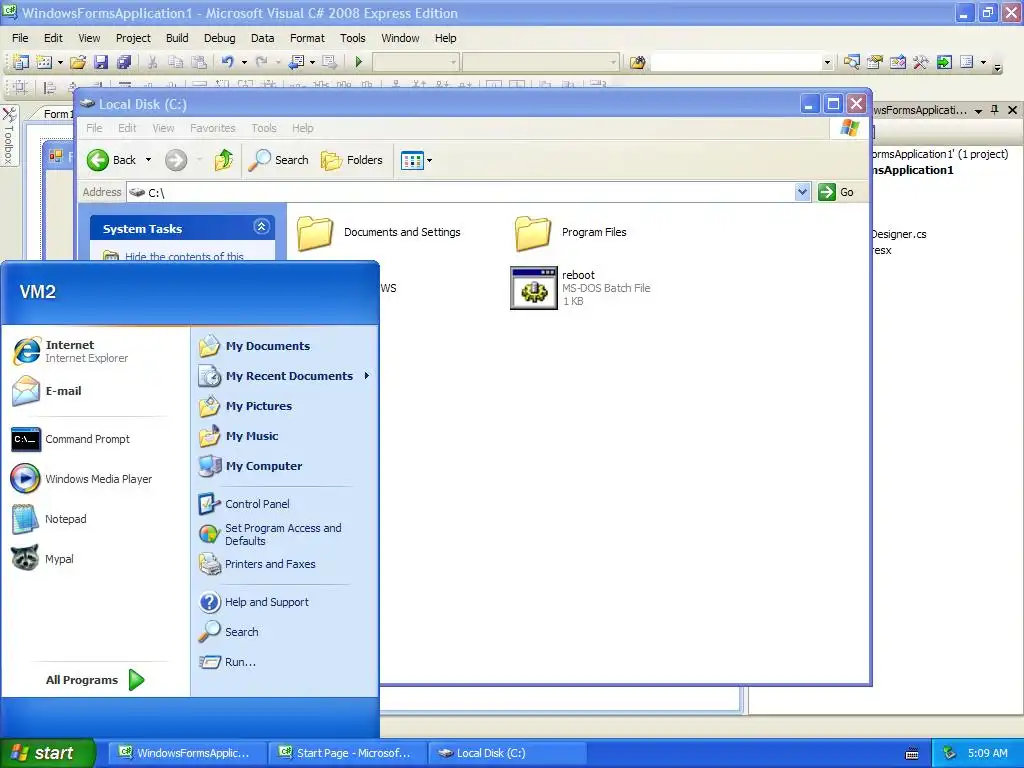
Task: Click Open File icon in Visual C# toolbar
Action: (x=78, y=62)
